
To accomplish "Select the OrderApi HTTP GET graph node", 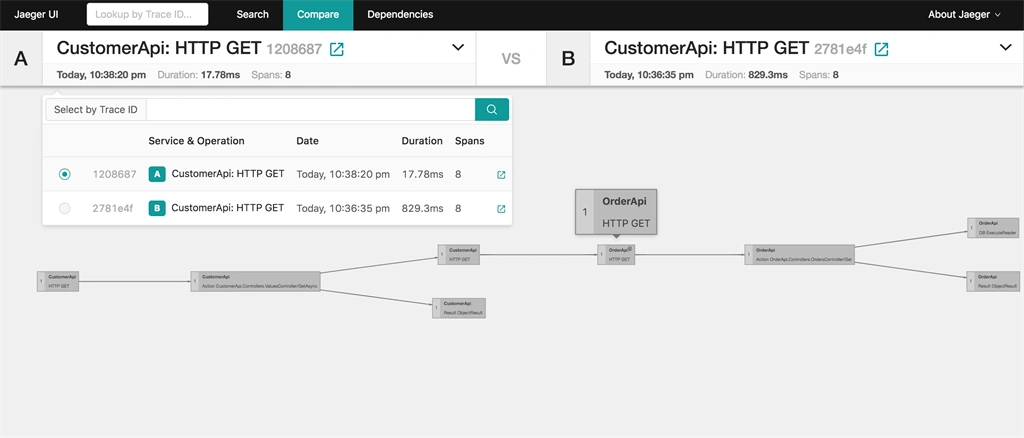I will pyautogui.click(x=616, y=255).
